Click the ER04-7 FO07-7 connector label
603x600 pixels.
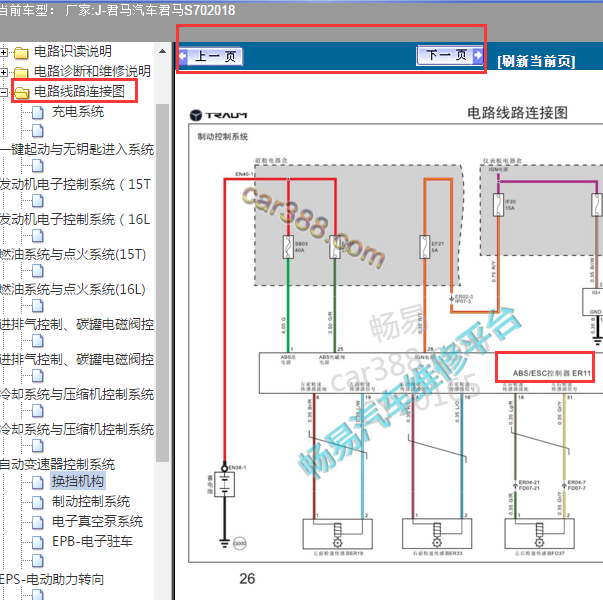[x=577, y=485]
